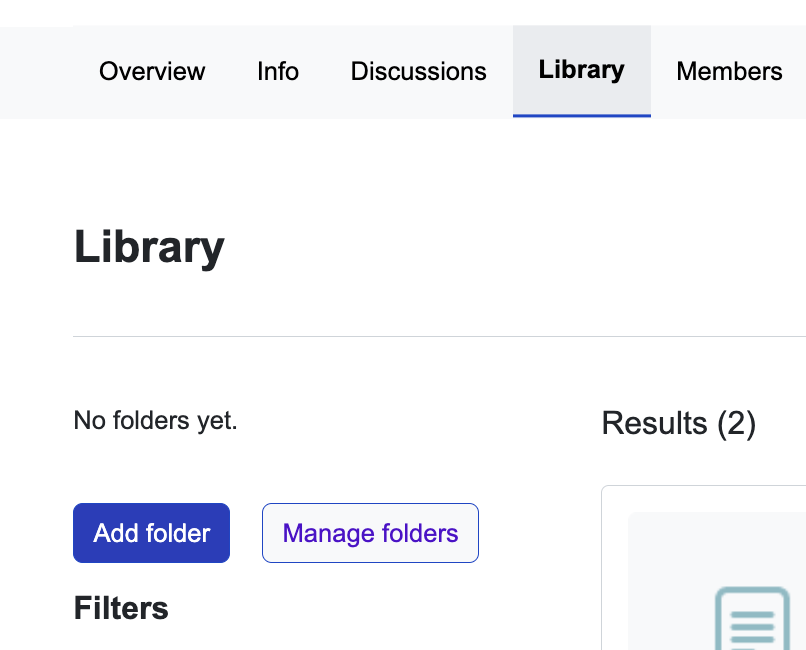Click the divider line below Library heading
This screenshot has width=806, height=650.
coord(400,337)
